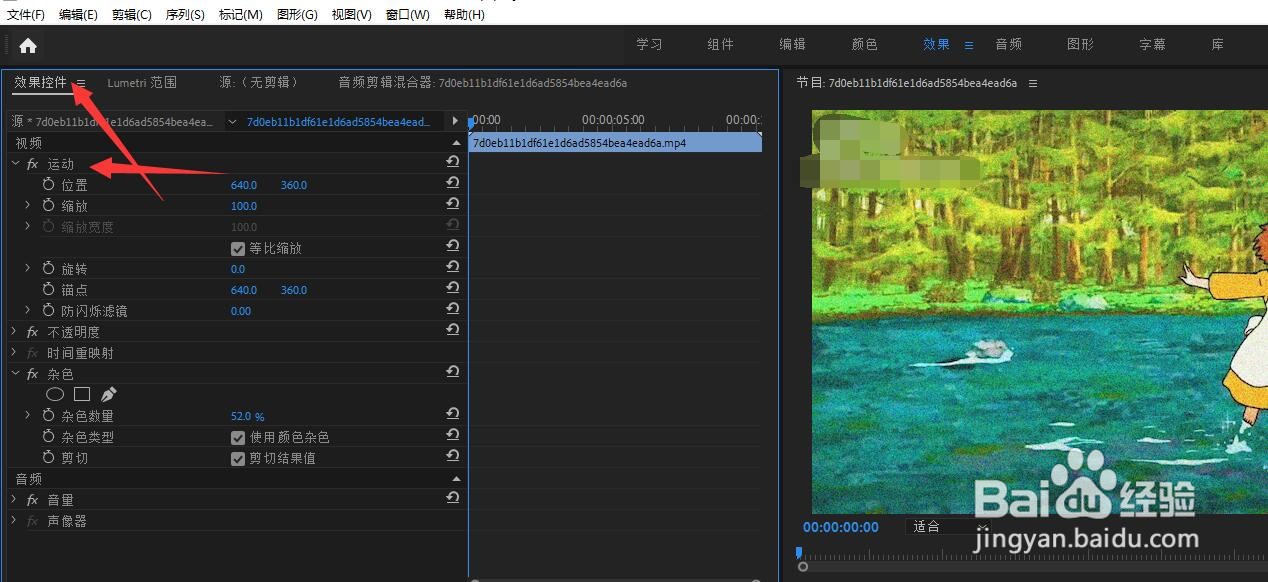The height and width of the screenshot is (582, 1268).
Task: Go to the Home screen icon
Action: coord(28,45)
